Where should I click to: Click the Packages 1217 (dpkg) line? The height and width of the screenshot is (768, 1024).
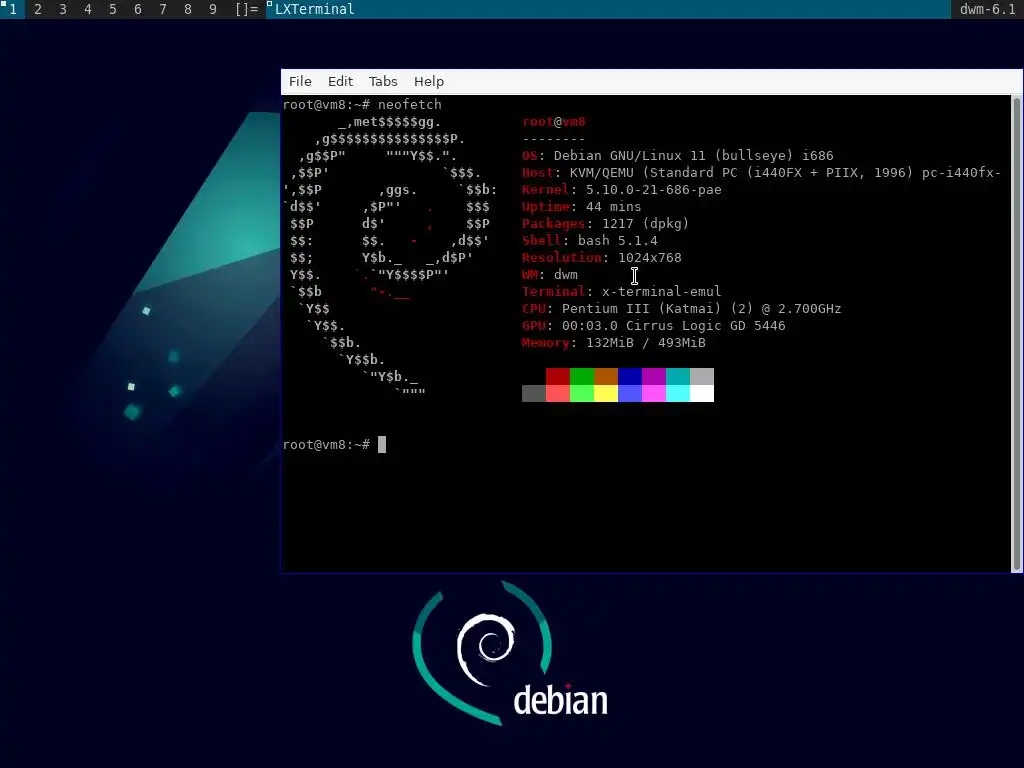(x=605, y=223)
